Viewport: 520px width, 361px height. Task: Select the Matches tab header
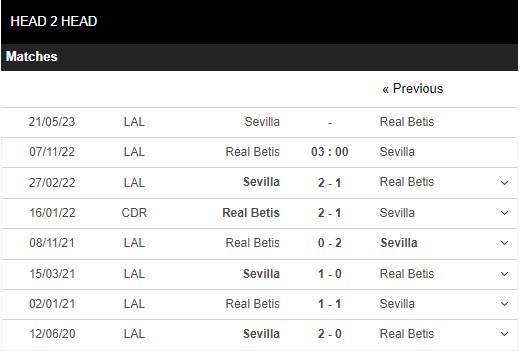point(32,56)
